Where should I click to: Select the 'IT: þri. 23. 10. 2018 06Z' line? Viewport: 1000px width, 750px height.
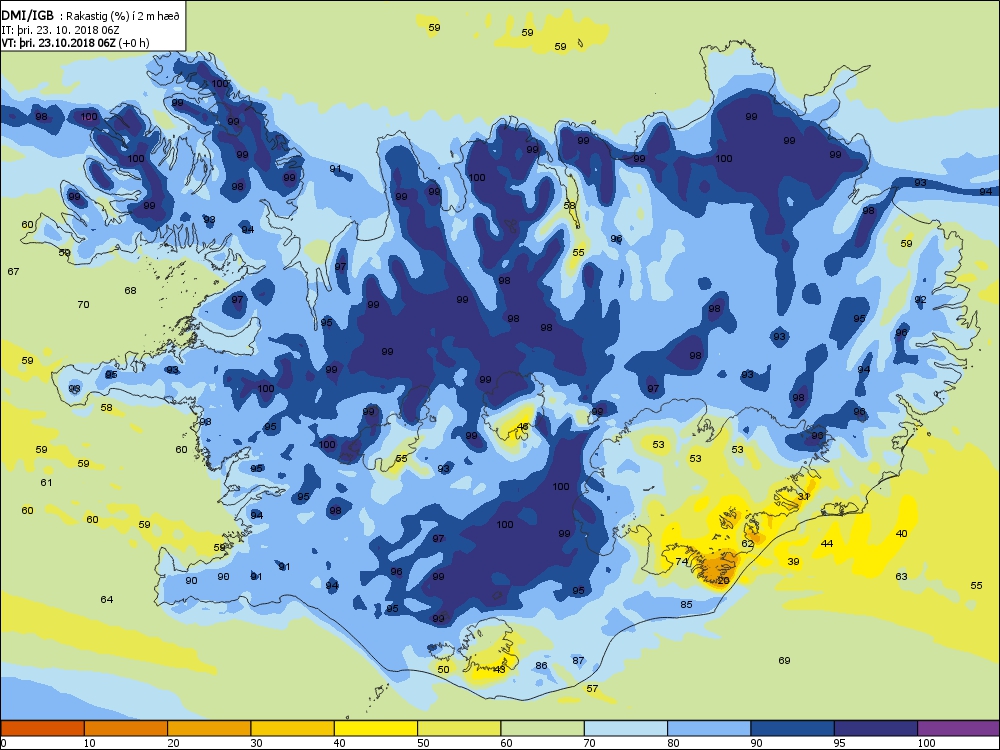(x=61, y=30)
